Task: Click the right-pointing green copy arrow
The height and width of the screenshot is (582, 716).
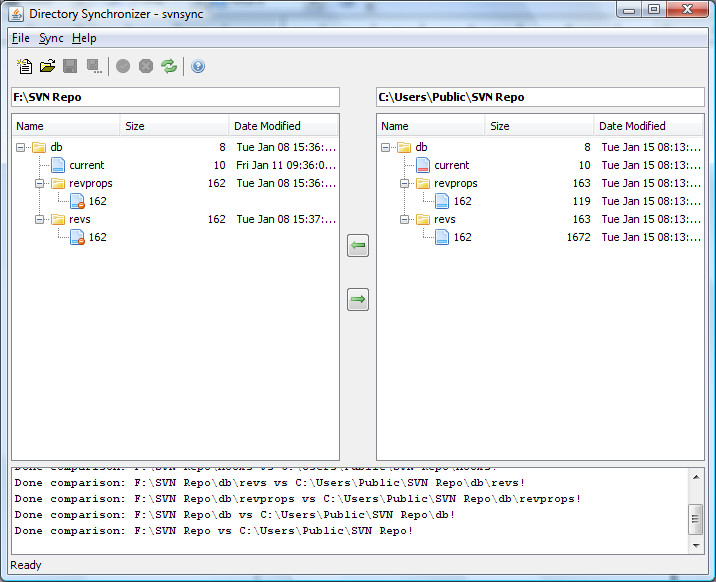Action: pos(358,299)
